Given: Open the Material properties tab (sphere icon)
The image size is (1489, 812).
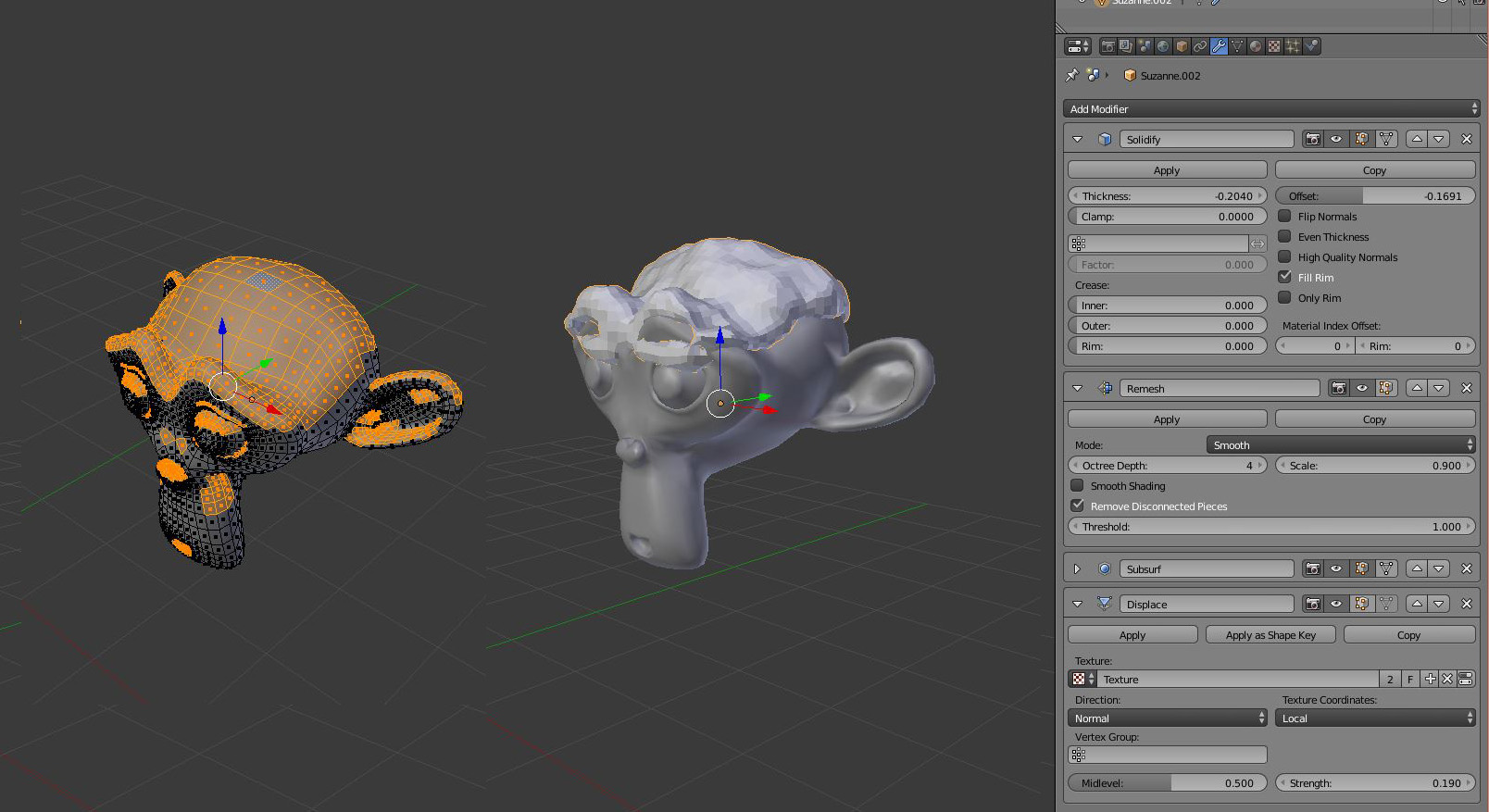Looking at the screenshot, I should (1256, 46).
